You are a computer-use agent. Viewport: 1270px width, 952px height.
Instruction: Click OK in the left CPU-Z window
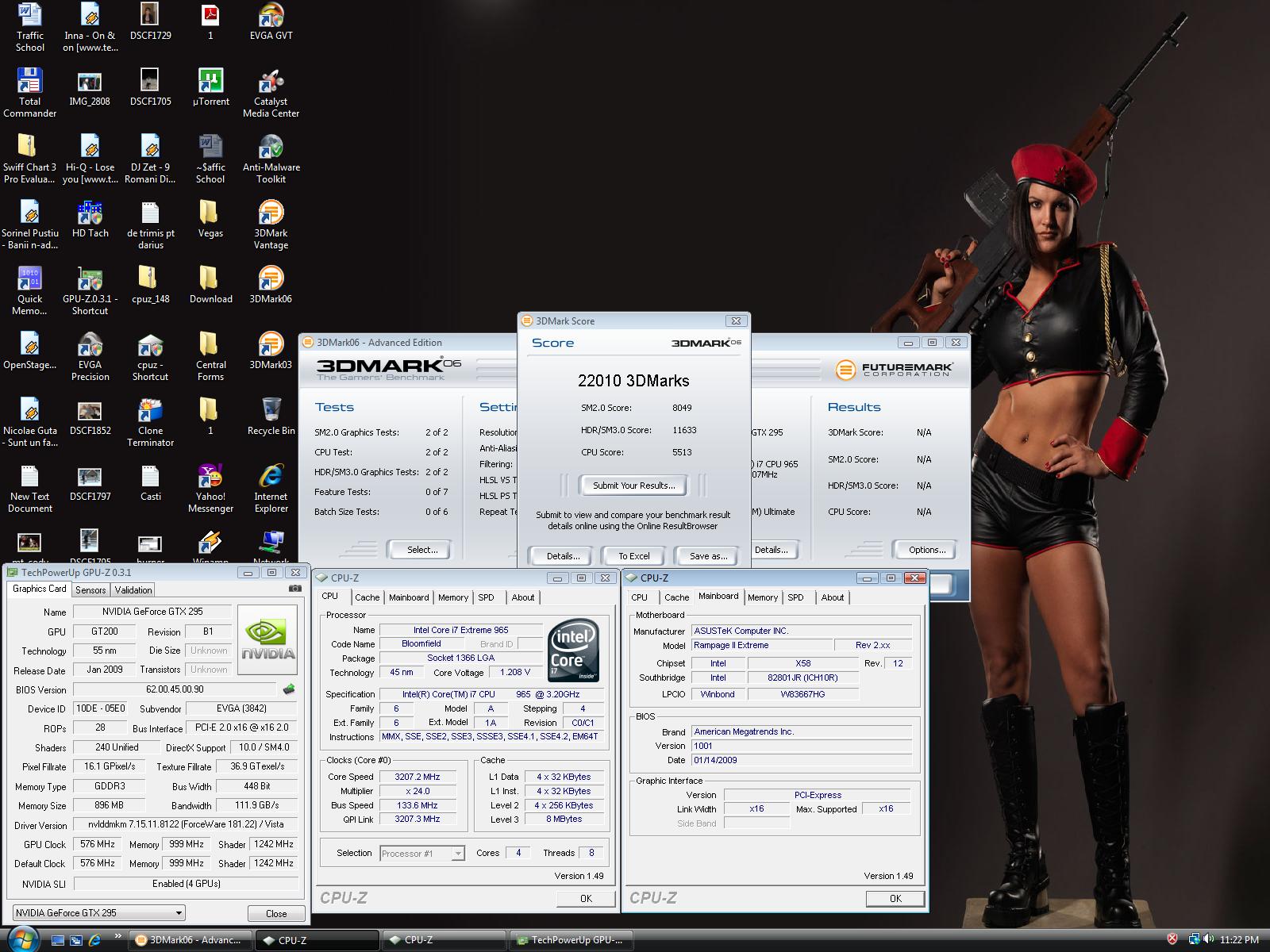pos(586,898)
